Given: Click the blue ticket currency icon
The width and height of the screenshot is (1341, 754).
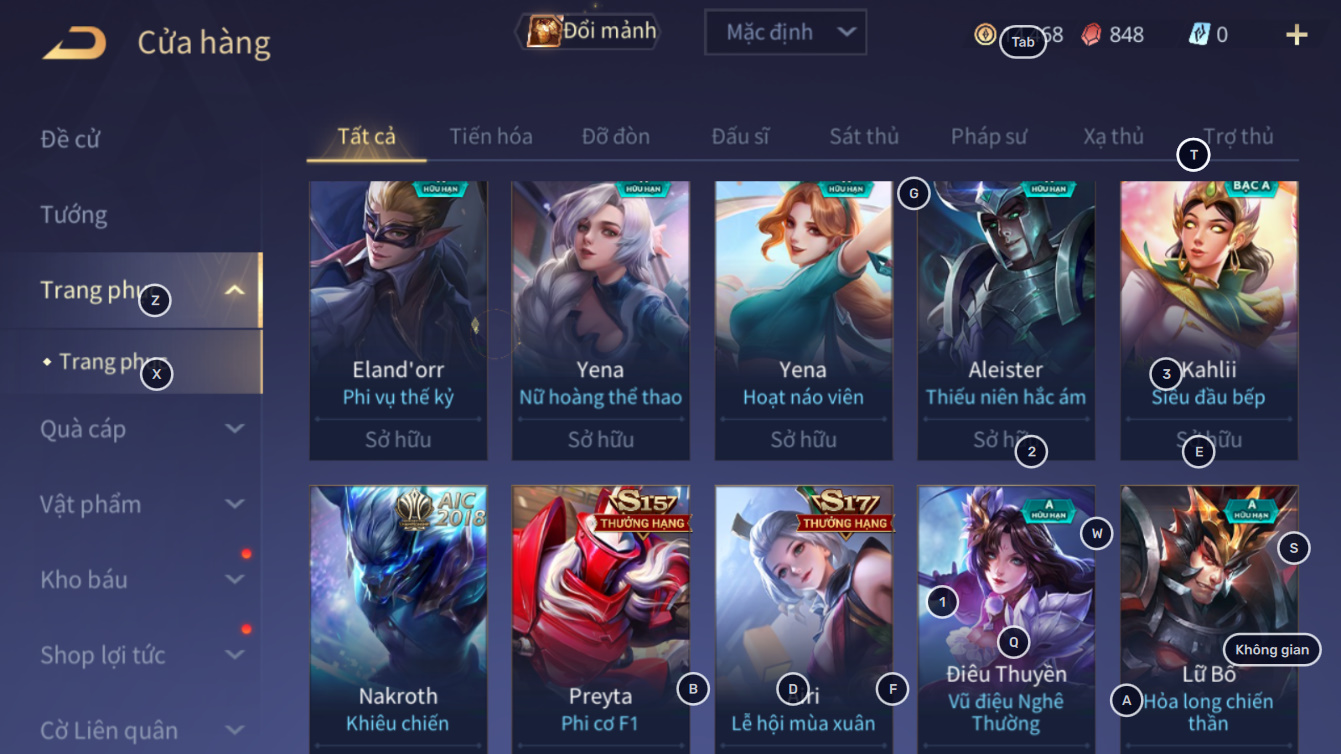Looking at the screenshot, I should (x=1199, y=34).
